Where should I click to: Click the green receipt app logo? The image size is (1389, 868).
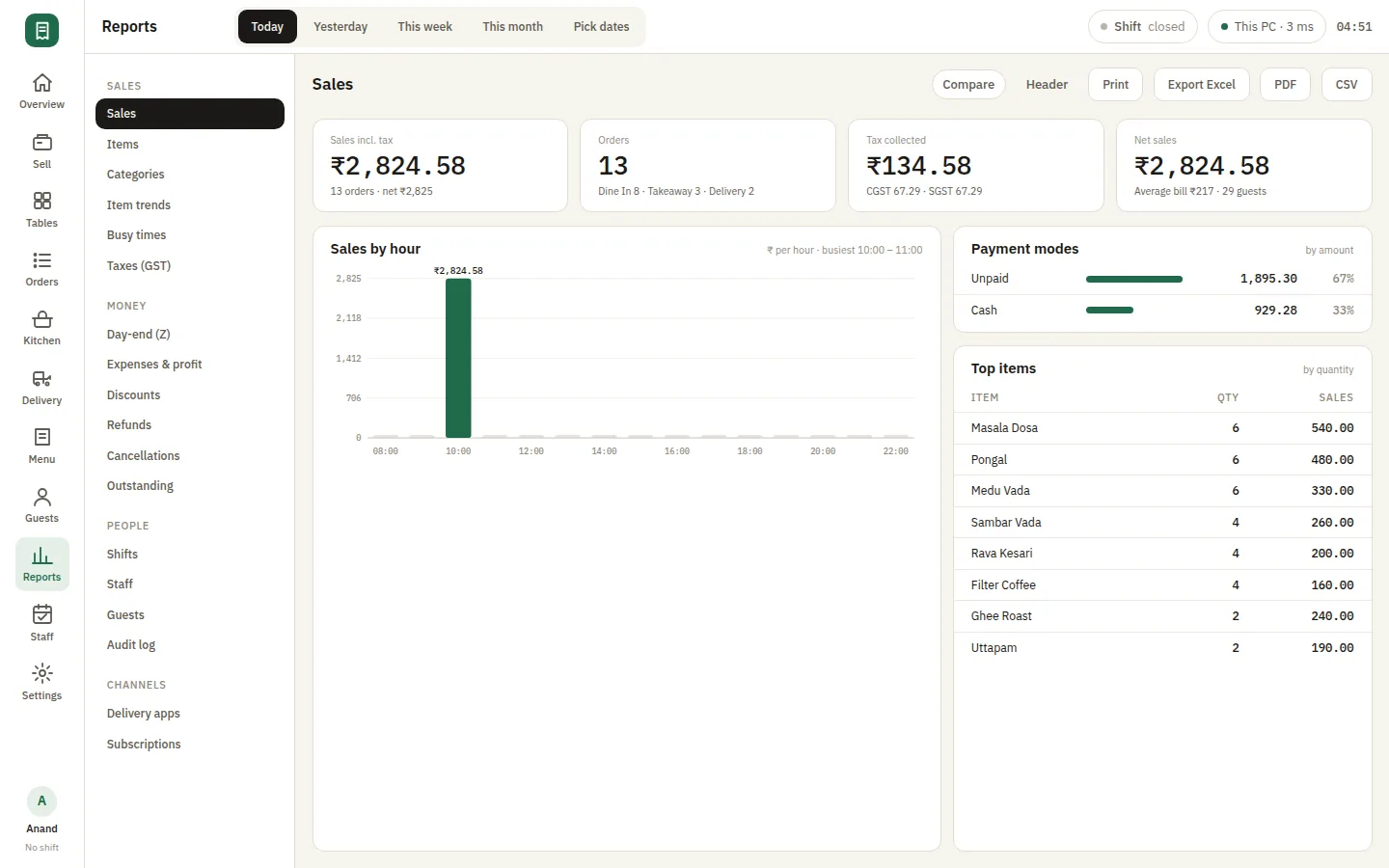[x=41, y=30]
